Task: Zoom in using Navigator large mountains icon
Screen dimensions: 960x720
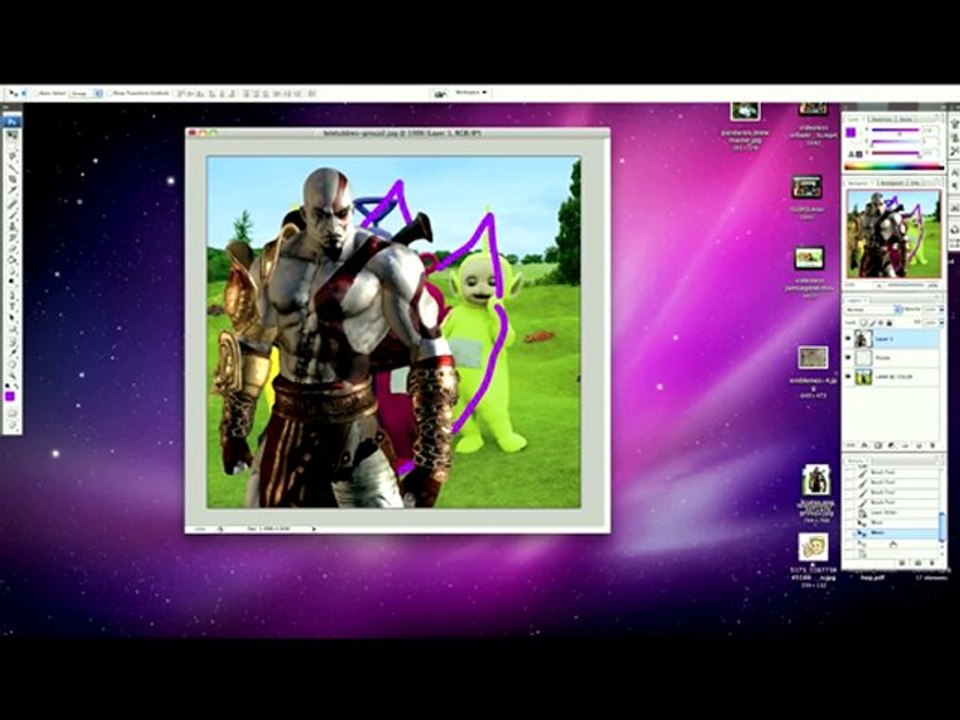Action: tap(933, 285)
